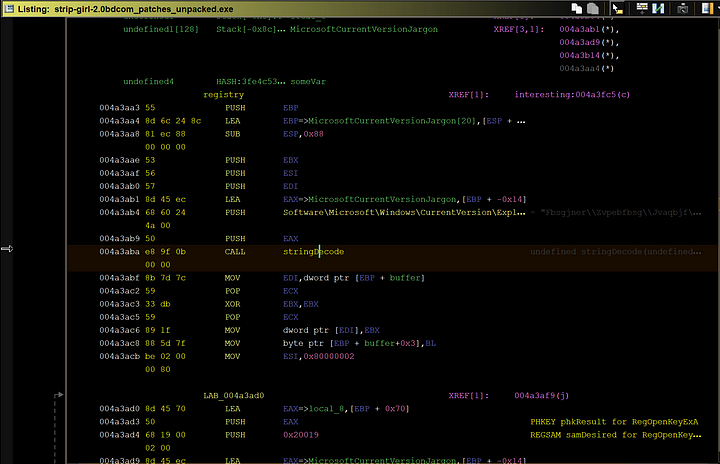Click the Copy icon in Listing toolbar
This screenshot has height=464, width=720.
click(576, 8)
